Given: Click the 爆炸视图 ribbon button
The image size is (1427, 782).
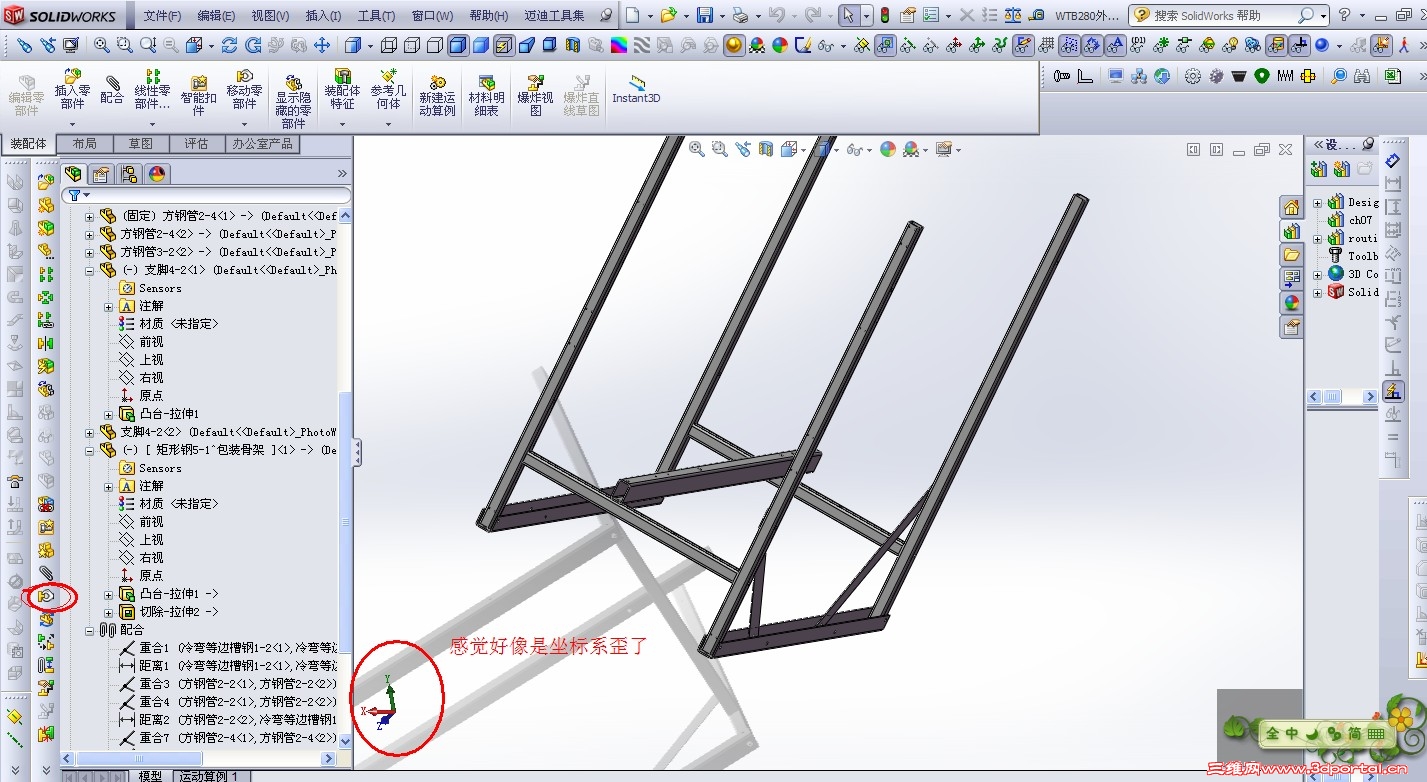Looking at the screenshot, I should coord(535,95).
